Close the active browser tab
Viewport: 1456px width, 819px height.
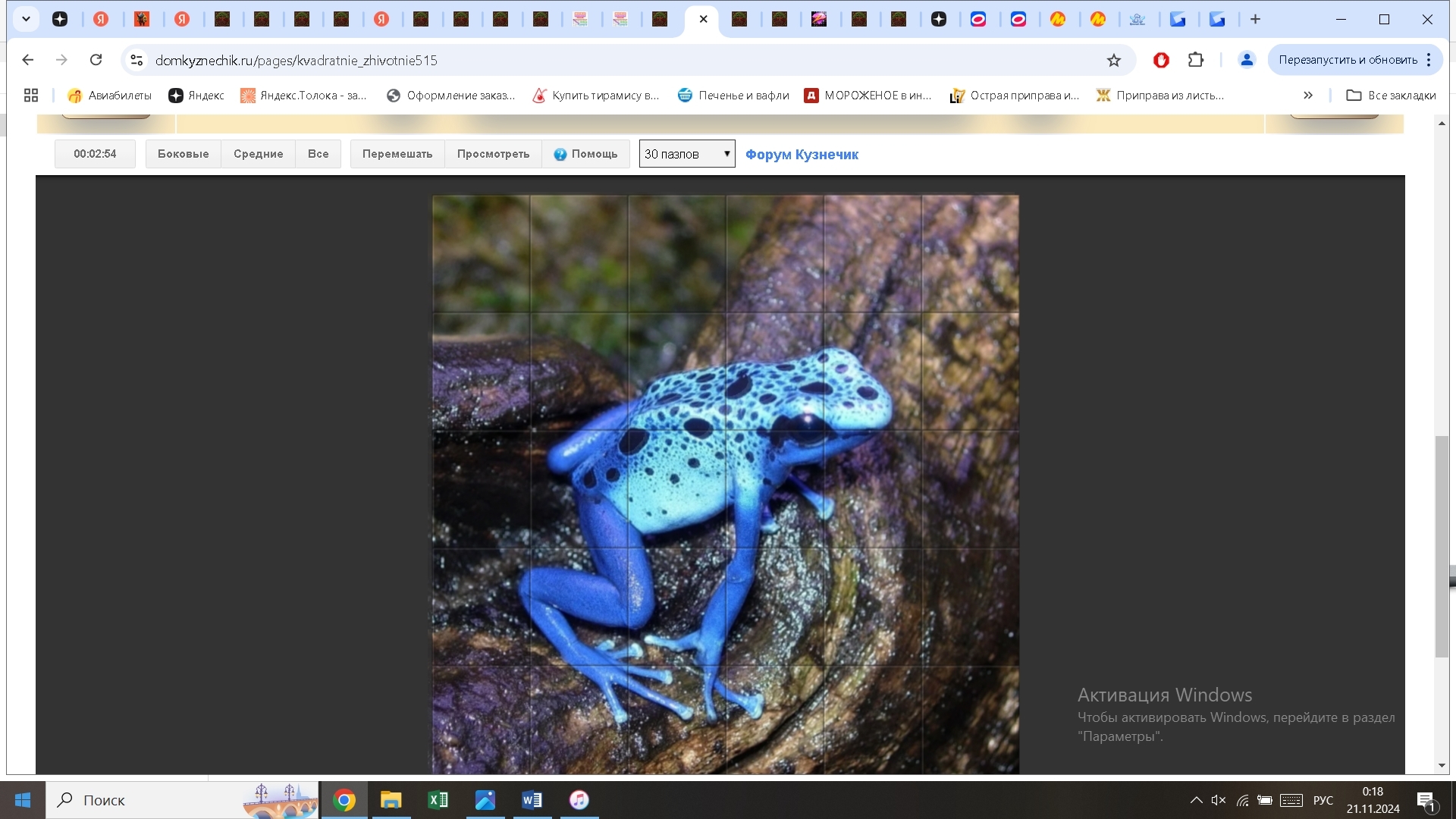(703, 19)
